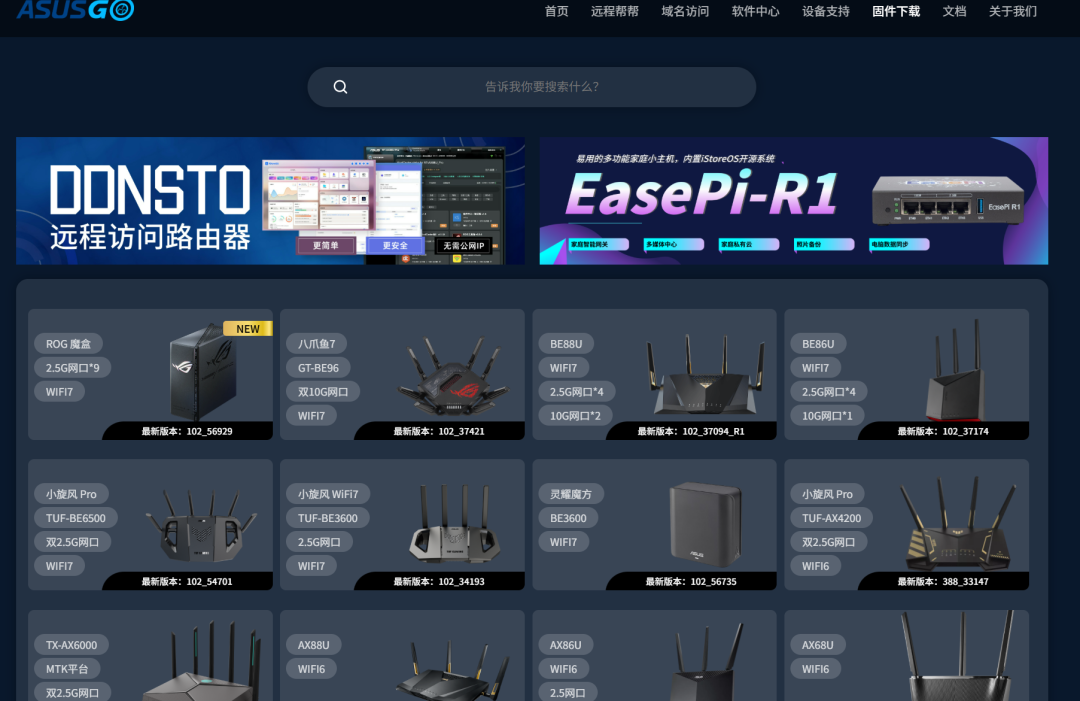Click the 双10G网口 tag
The height and width of the screenshot is (701, 1080).
pyautogui.click(x=323, y=392)
